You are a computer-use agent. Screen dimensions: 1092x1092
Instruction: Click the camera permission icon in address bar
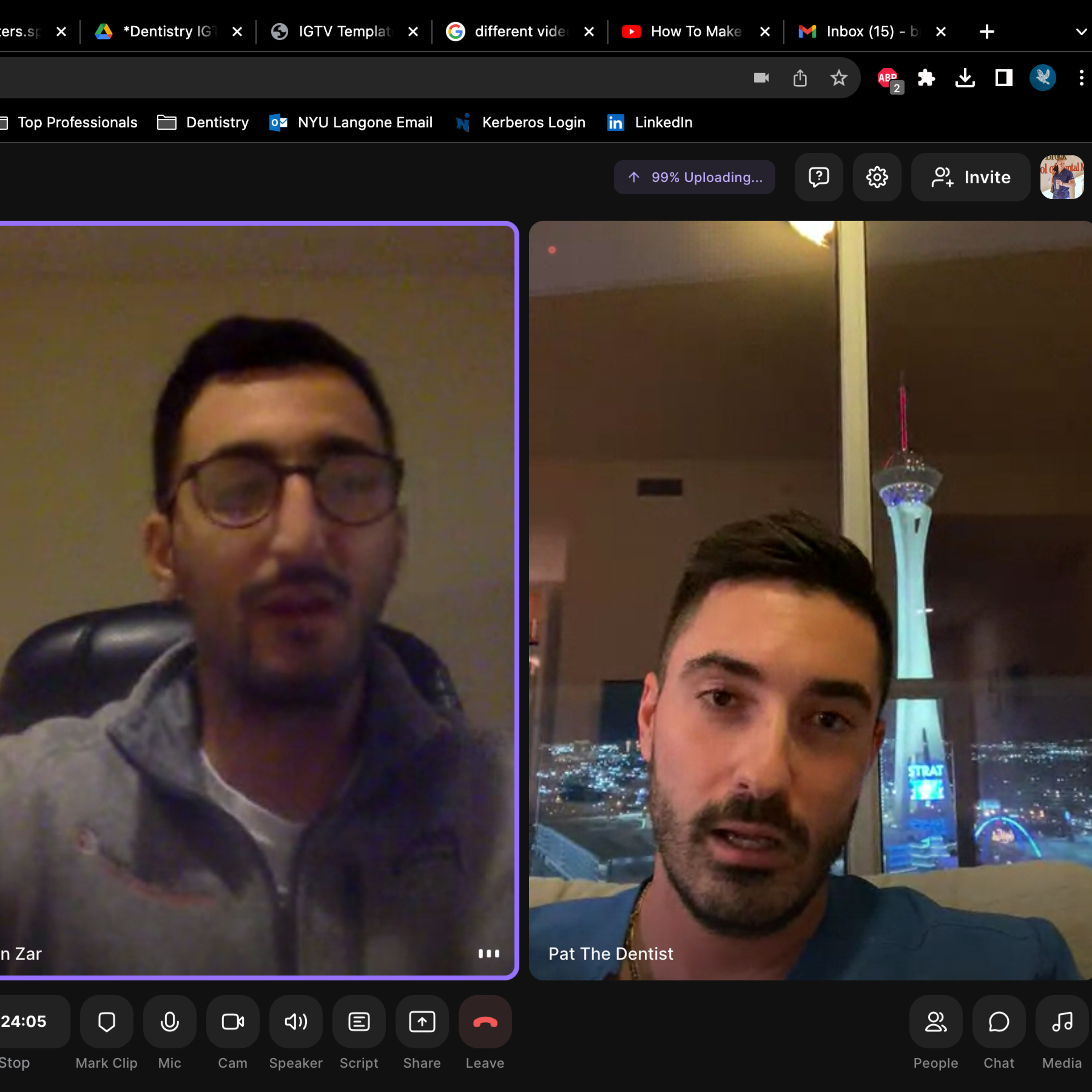point(761,78)
